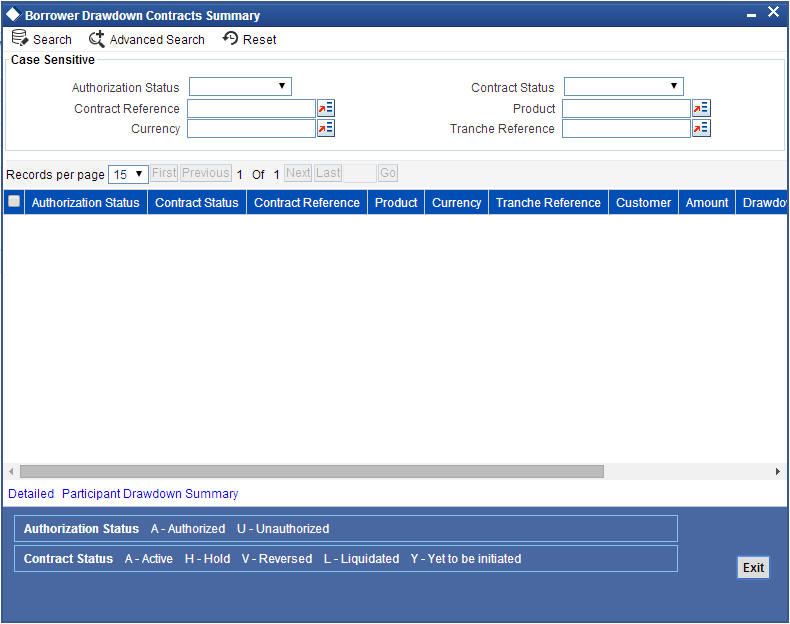The width and height of the screenshot is (790, 624).
Task: Click the Go button
Action: tap(388, 173)
